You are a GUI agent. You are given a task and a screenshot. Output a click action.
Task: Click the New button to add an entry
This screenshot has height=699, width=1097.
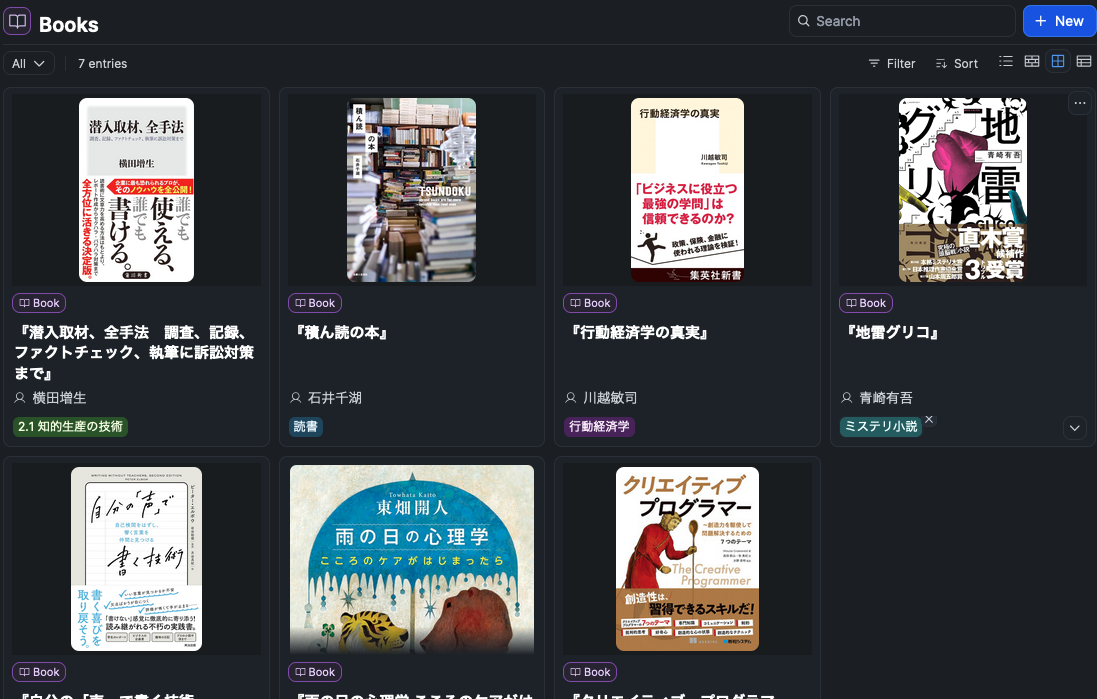pyautogui.click(x=1059, y=20)
